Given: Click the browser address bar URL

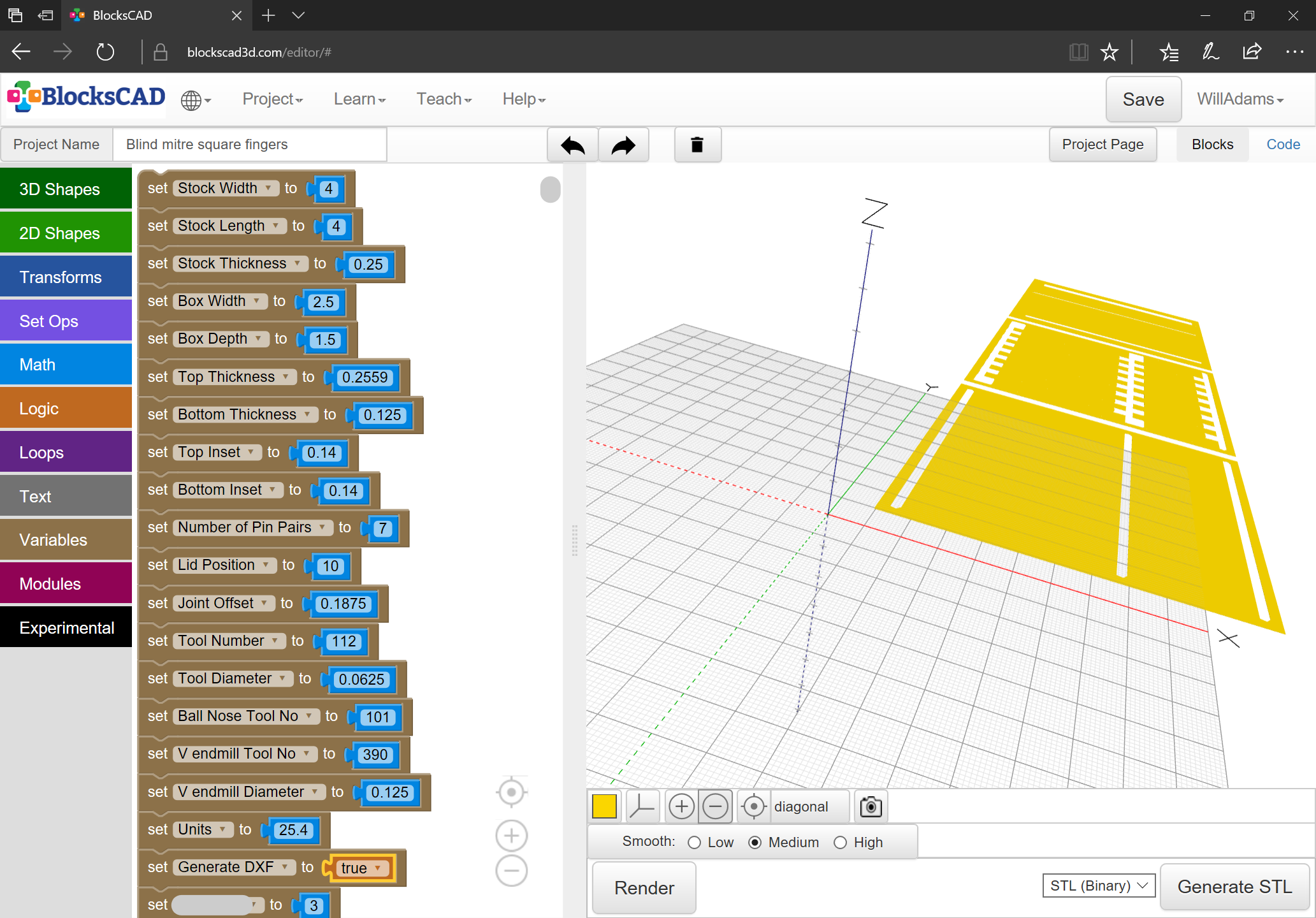Looking at the screenshot, I should click(x=259, y=52).
